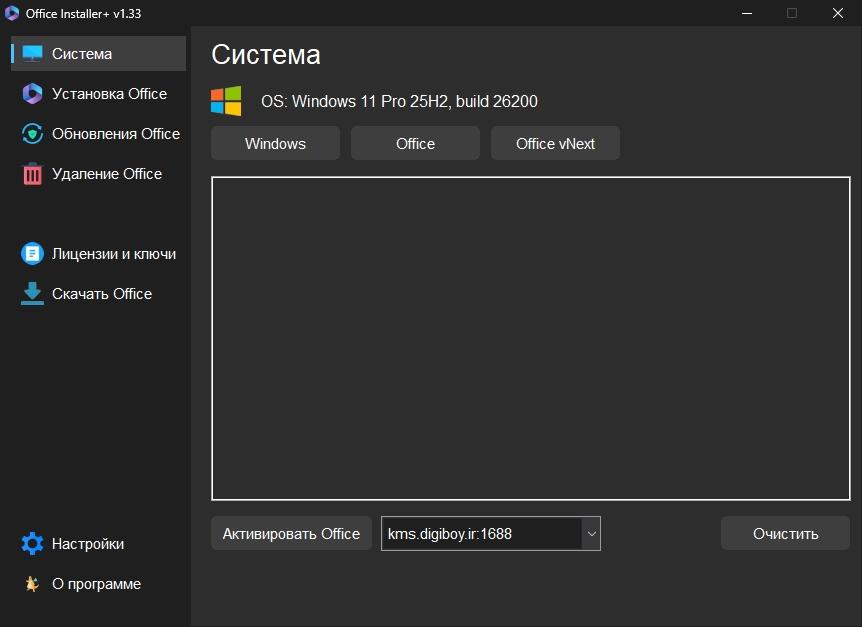Click the shield refresh icon for Обновления Office
The height and width of the screenshot is (627, 862).
(x=32, y=134)
